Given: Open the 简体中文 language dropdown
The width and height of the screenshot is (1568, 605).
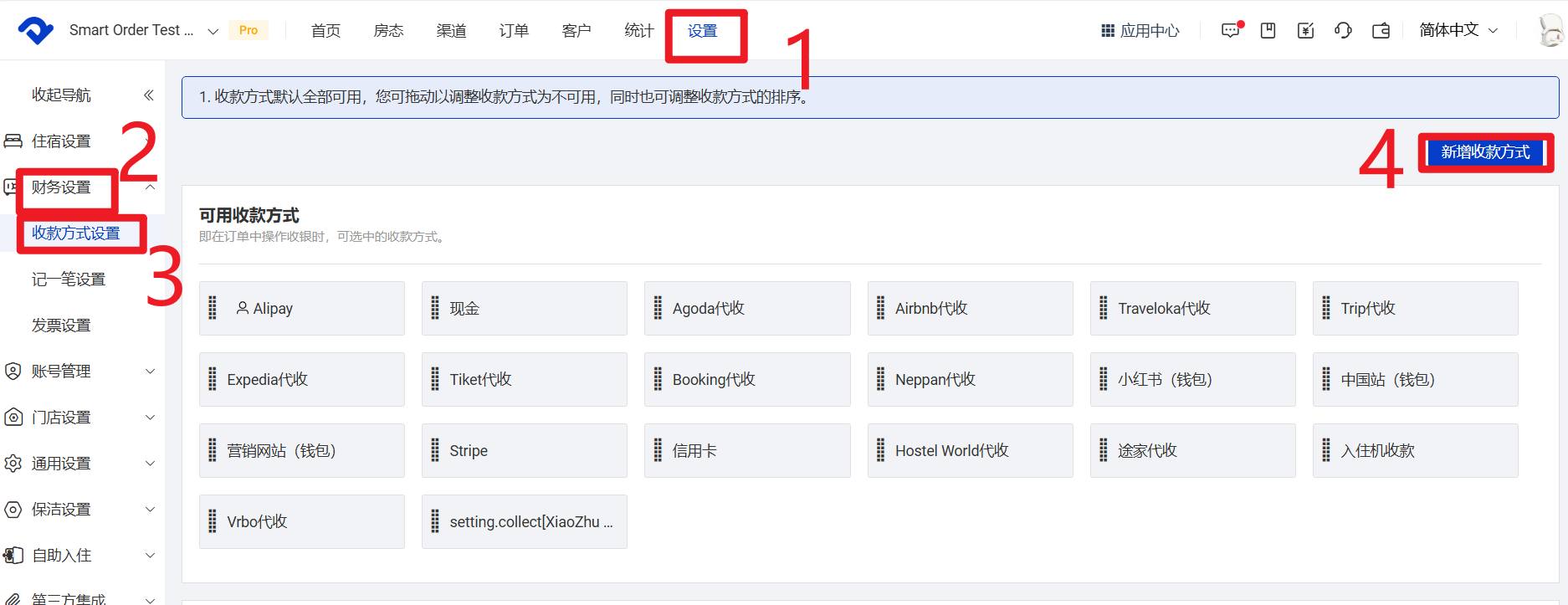Looking at the screenshot, I should 1458,30.
